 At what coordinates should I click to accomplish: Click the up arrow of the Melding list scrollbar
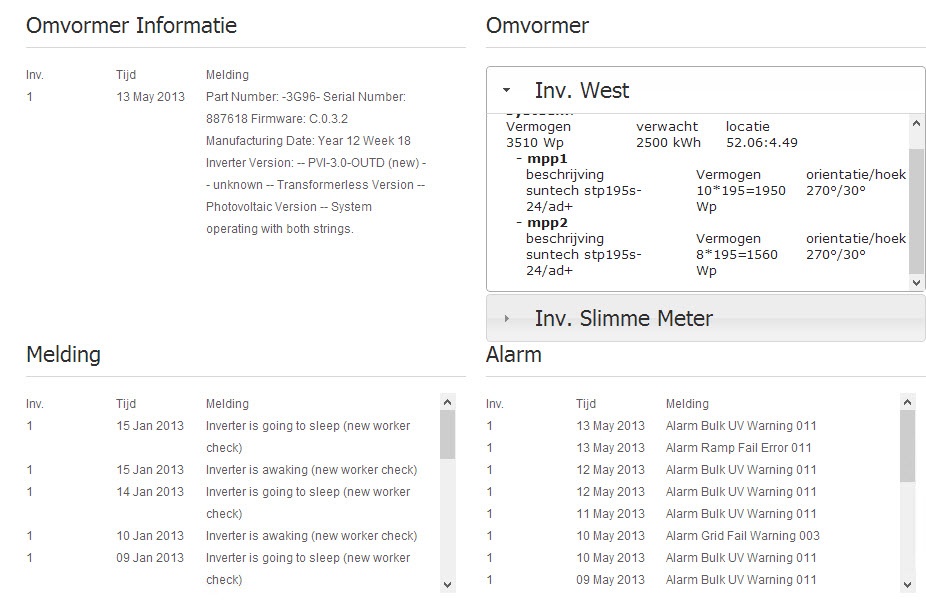[448, 402]
